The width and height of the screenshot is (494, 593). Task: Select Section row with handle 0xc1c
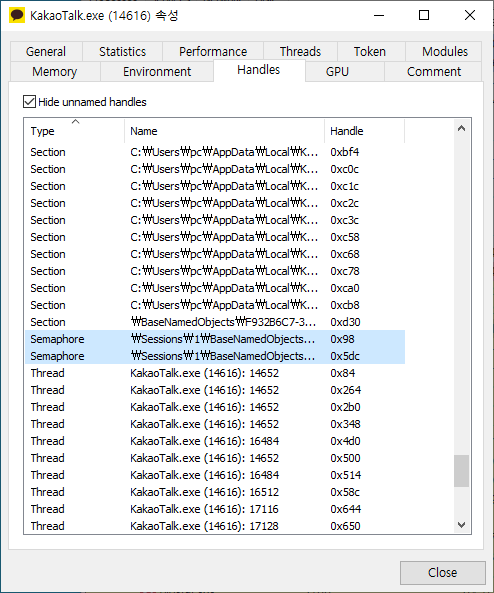pos(215,186)
